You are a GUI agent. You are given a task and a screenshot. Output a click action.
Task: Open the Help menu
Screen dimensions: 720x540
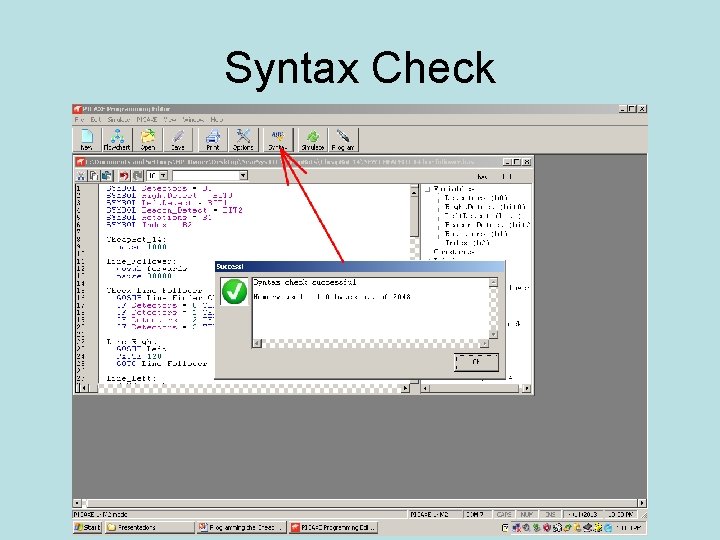pyautogui.click(x=217, y=119)
